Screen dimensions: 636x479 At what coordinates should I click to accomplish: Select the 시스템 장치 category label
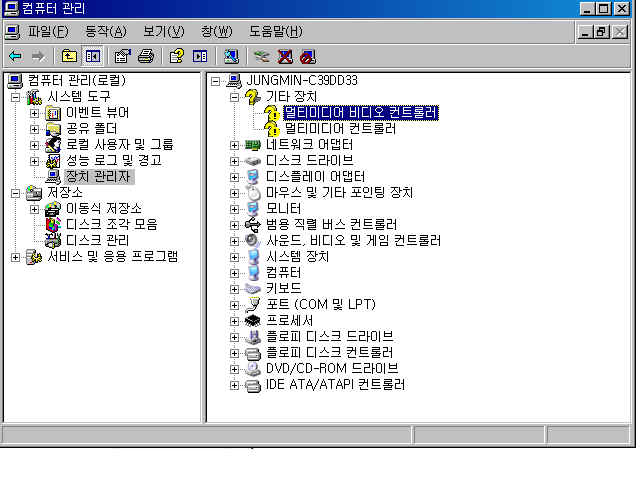coord(297,256)
